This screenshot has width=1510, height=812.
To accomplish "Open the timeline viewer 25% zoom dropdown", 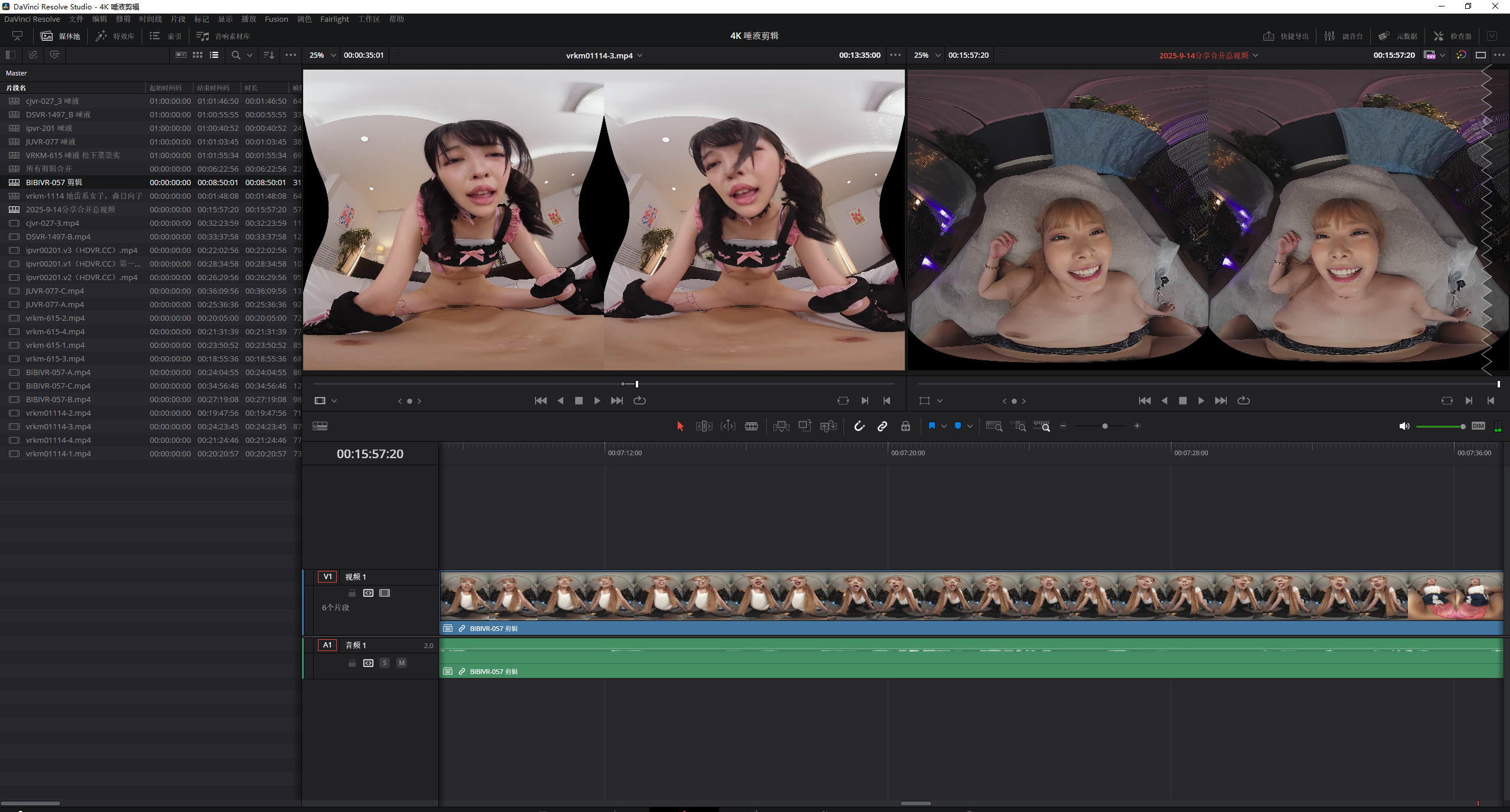I will coord(927,55).
